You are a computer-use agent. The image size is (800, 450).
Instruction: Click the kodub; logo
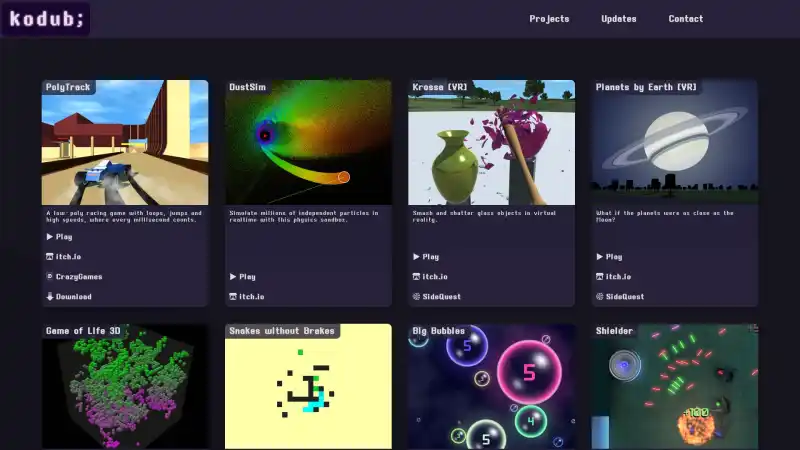coord(45,19)
